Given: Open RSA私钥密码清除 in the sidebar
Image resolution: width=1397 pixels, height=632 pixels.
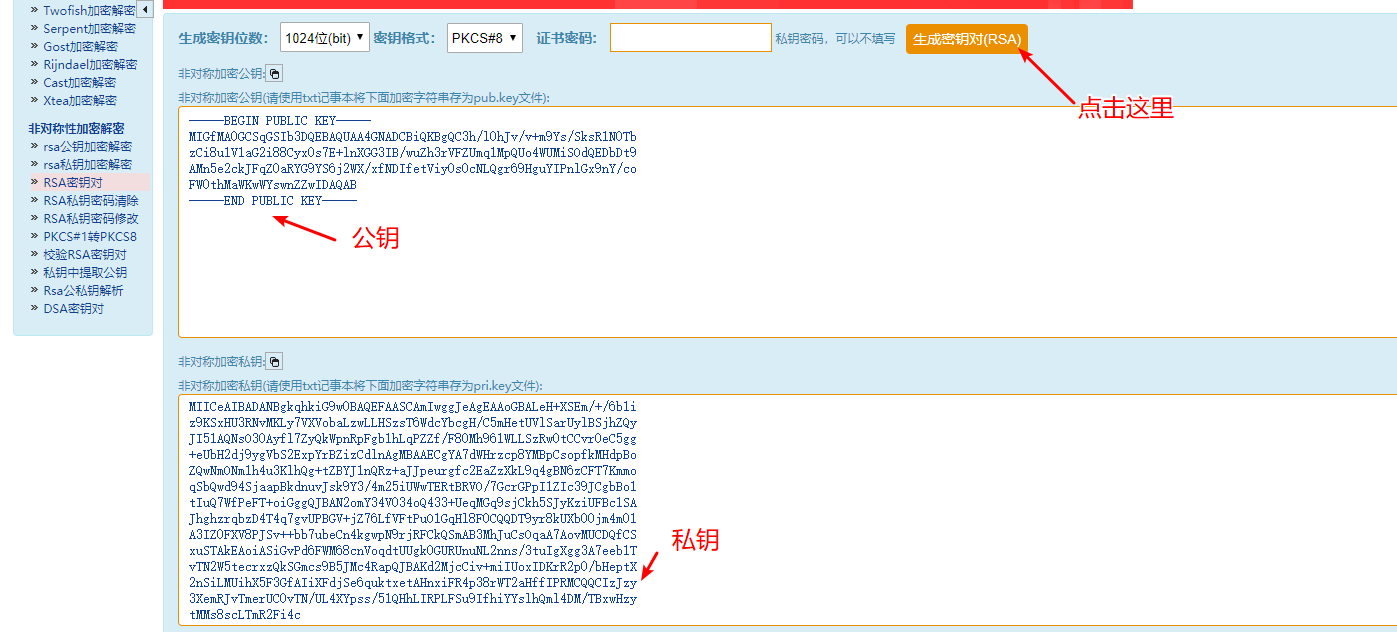Looking at the screenshot, I should pos(91,200).
